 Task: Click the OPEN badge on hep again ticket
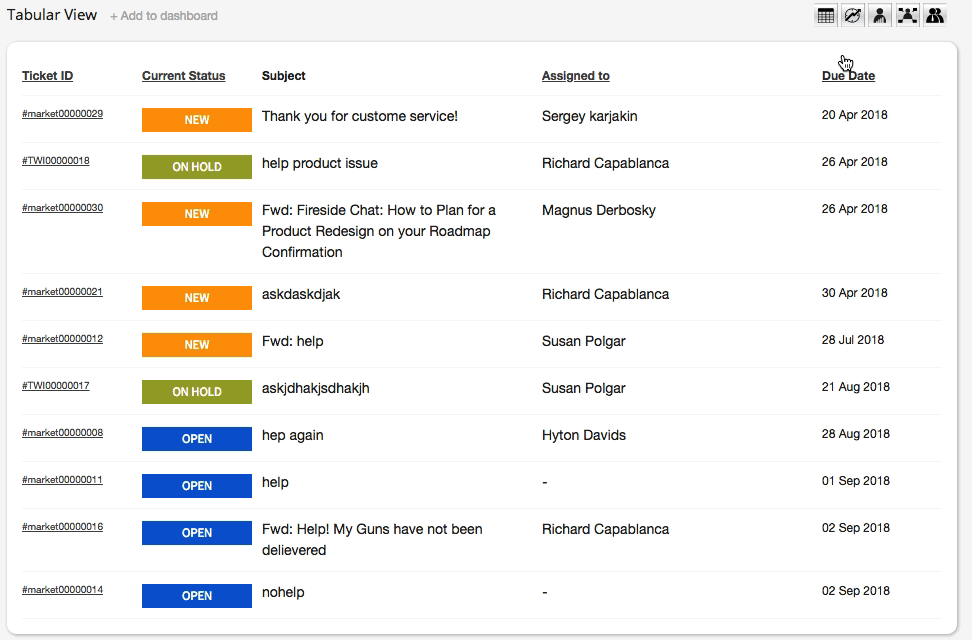click(x=196, y=438)
